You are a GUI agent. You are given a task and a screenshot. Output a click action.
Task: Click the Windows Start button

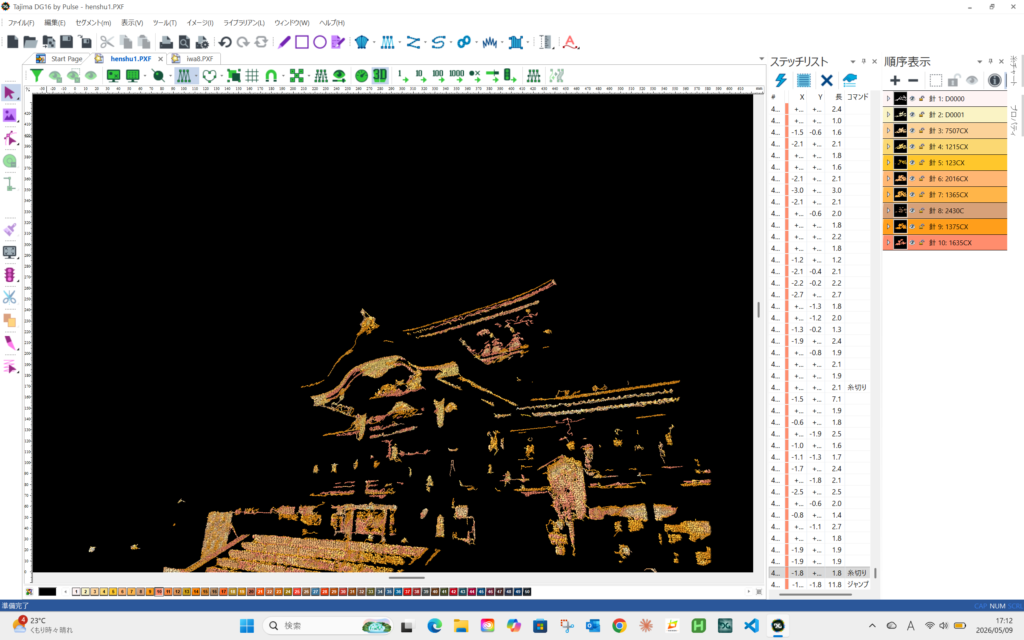246,626
